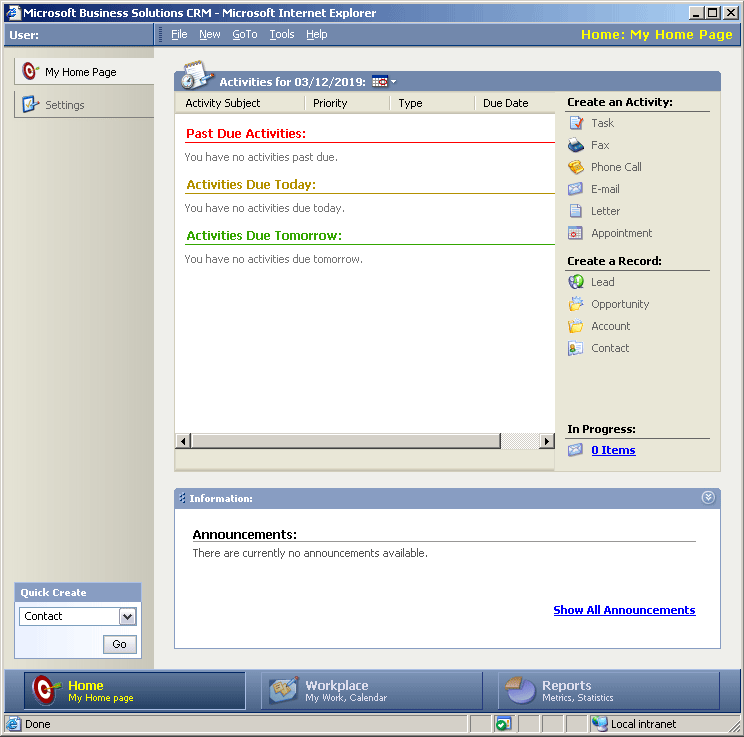Open the activities date calendar picker
This screenshot has width=744, height=737.
coord(384,82)
